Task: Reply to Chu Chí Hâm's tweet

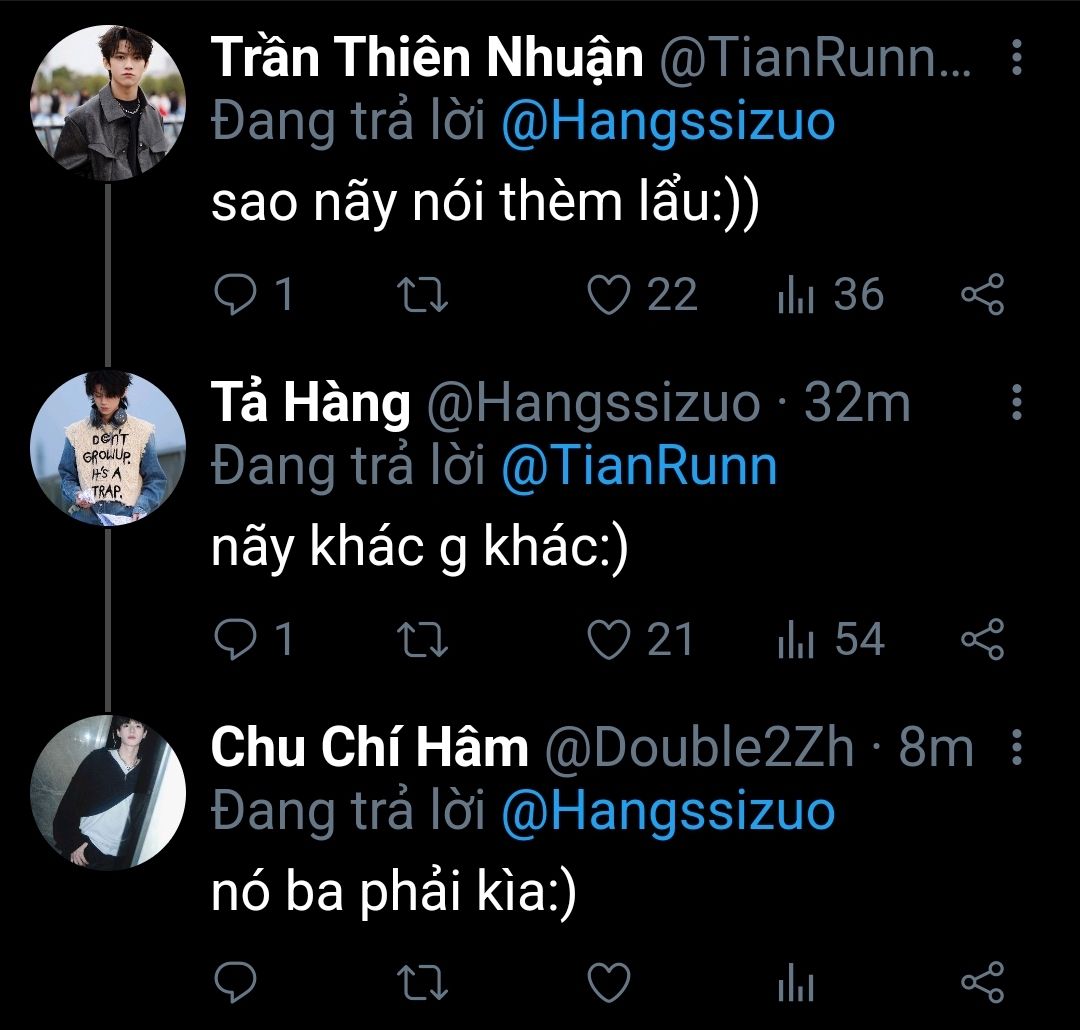Action: click(x=236, y=982)
